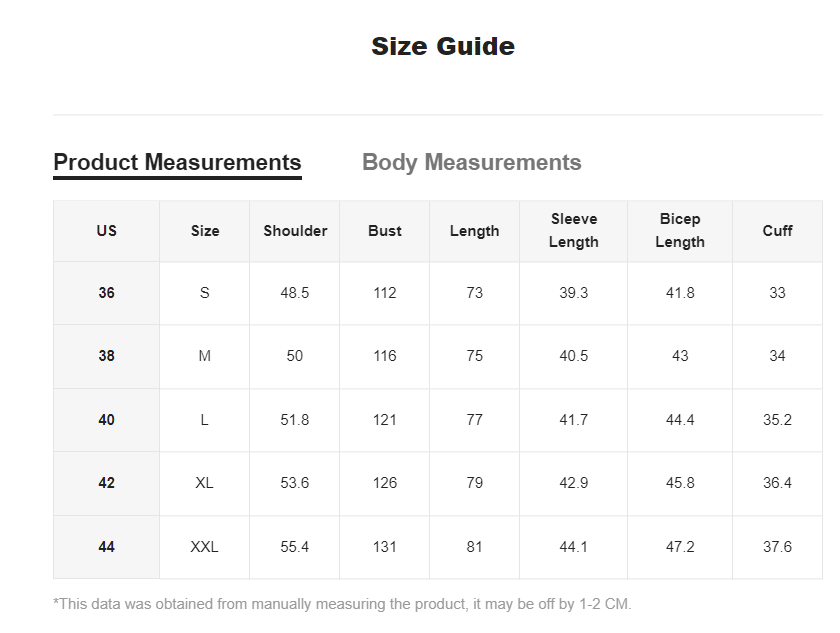Click the US column header
The height and width of the screenshot is (633, 840).
(107, 231)
